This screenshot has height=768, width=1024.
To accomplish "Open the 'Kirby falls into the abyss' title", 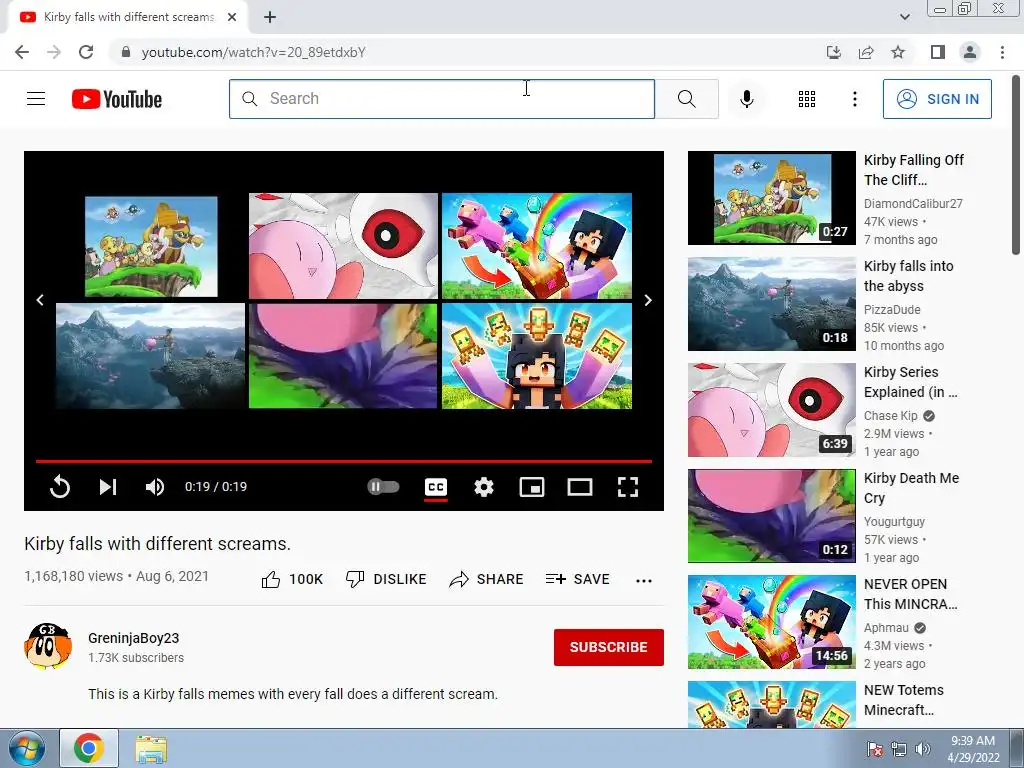I will point(908,276).
